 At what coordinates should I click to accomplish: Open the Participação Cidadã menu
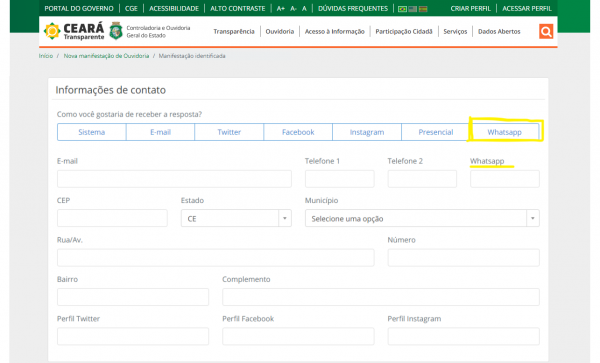pos(404,31)
